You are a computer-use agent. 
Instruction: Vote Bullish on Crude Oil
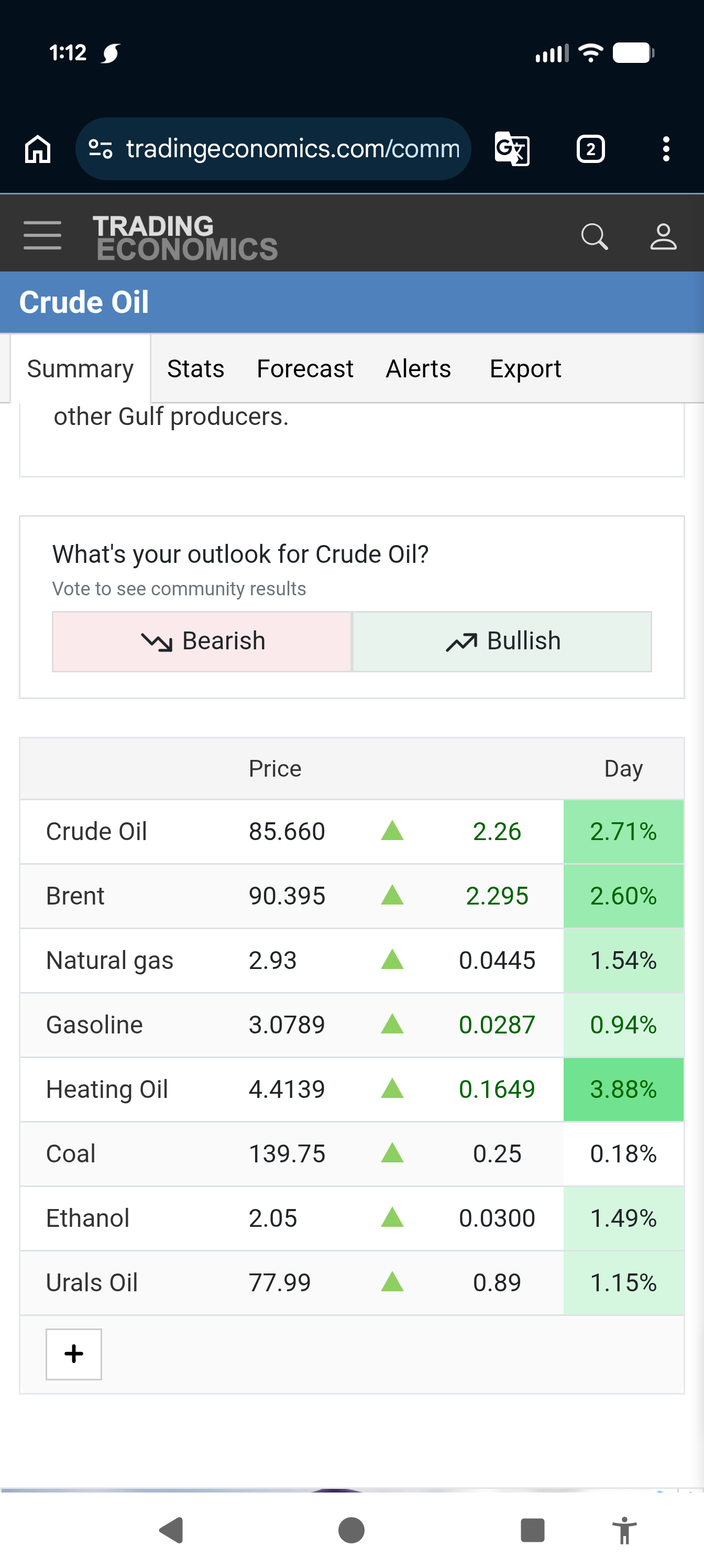tap(503, 641)
